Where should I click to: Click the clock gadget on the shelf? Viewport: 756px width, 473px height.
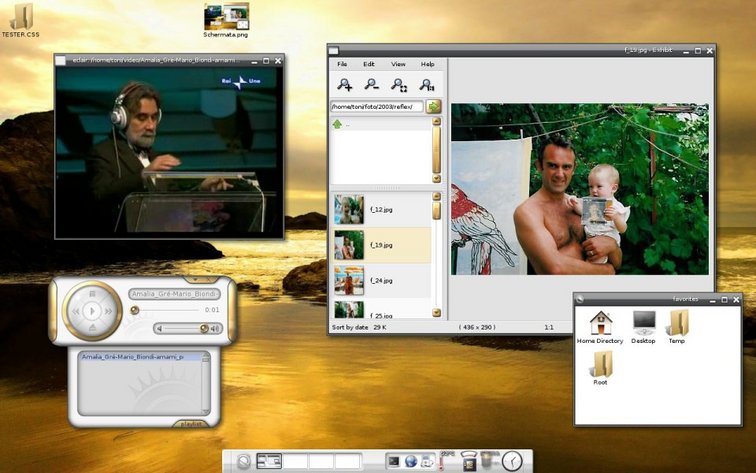[x=512, y=461]
